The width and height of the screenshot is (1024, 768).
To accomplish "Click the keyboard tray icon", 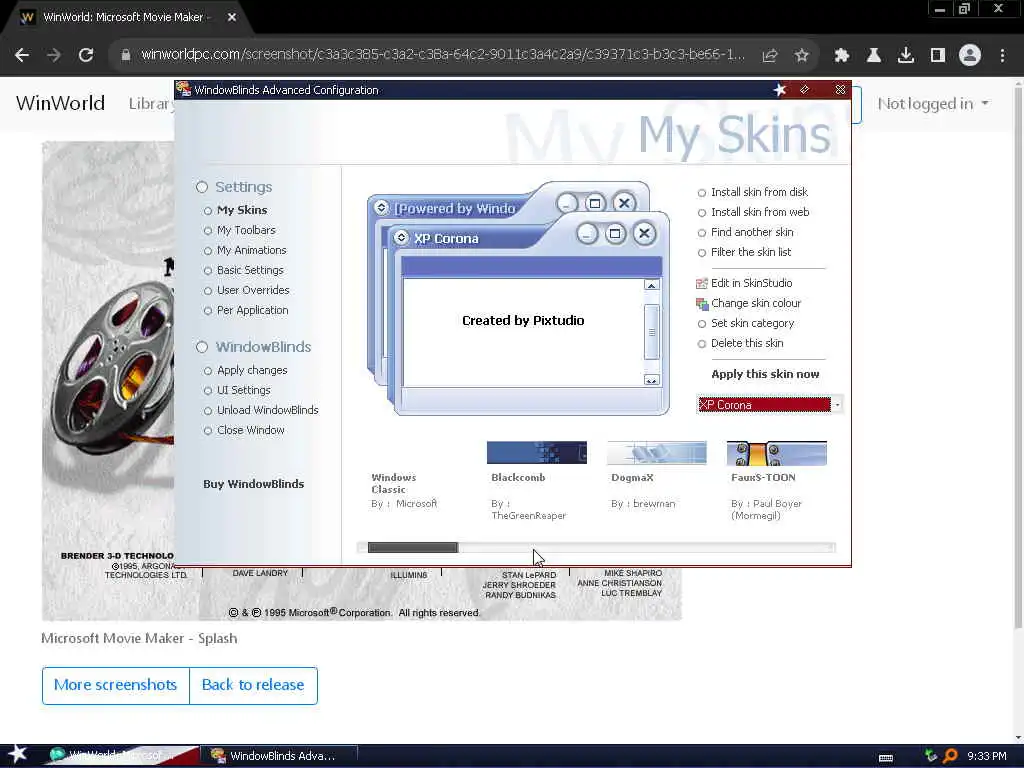I will click(886, 758).
